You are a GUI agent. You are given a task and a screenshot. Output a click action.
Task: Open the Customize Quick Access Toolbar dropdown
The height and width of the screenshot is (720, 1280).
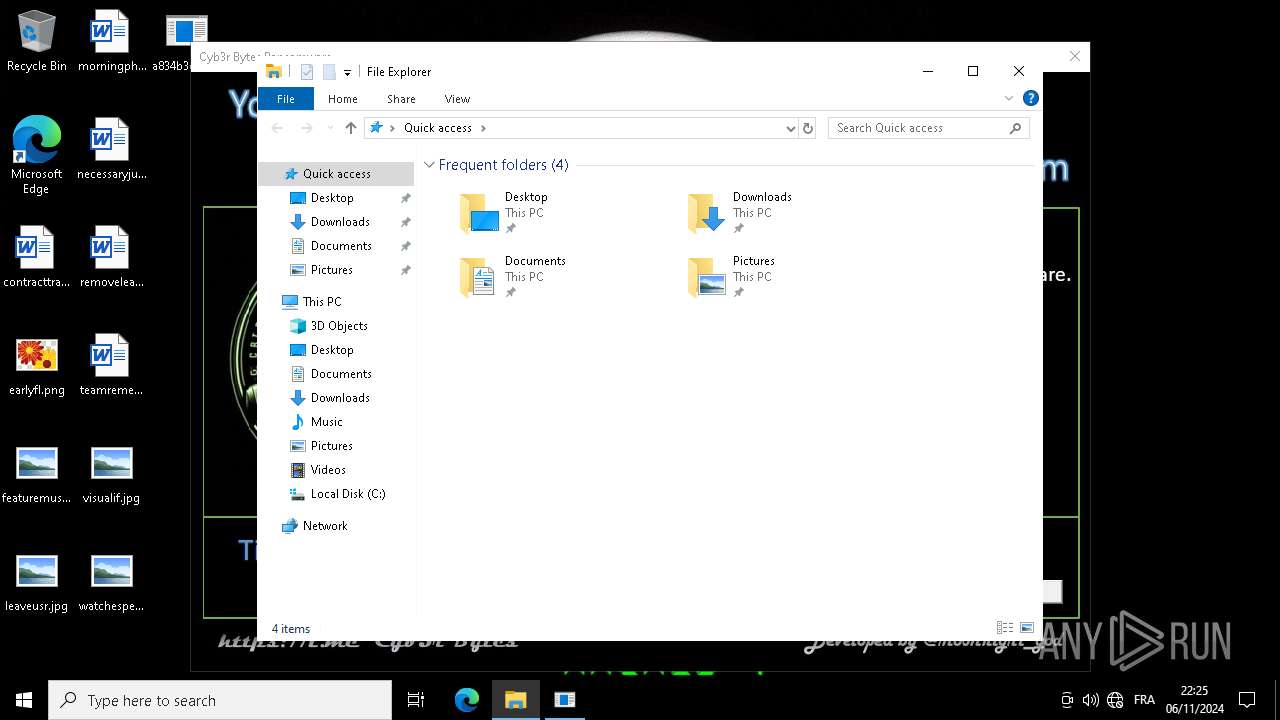tap(347, 72)
